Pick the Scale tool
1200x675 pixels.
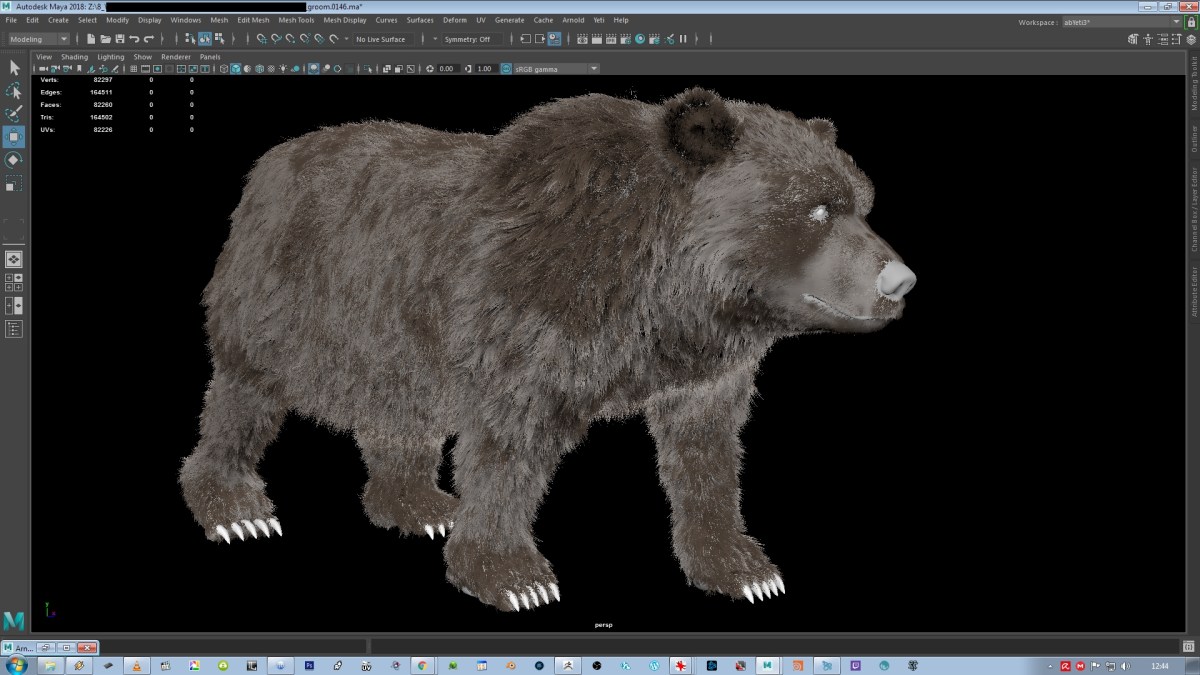click(x=14, y=183)
